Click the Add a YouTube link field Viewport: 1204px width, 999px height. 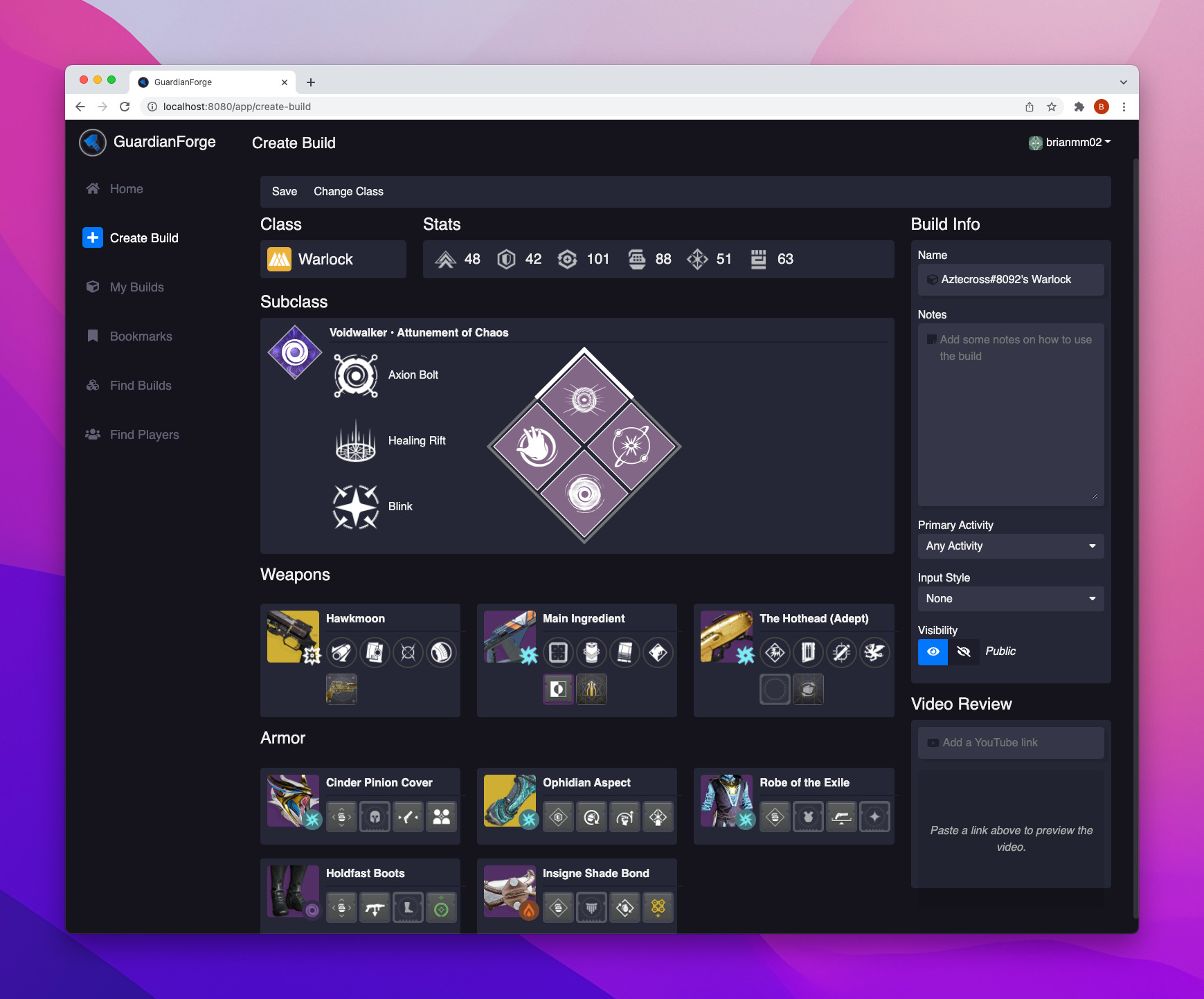(x=1011, y=743)
